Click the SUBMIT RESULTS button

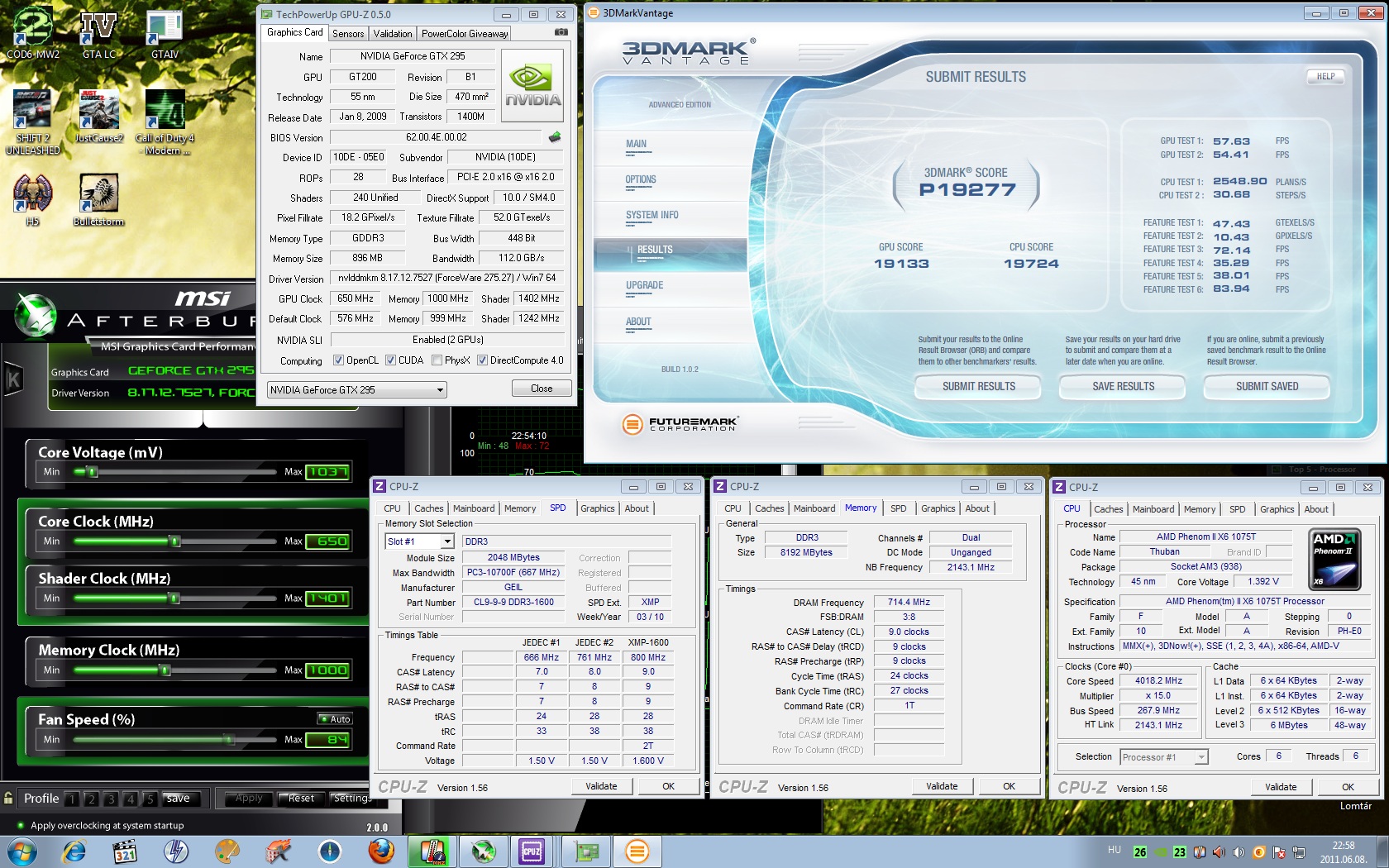click(979, 386)
